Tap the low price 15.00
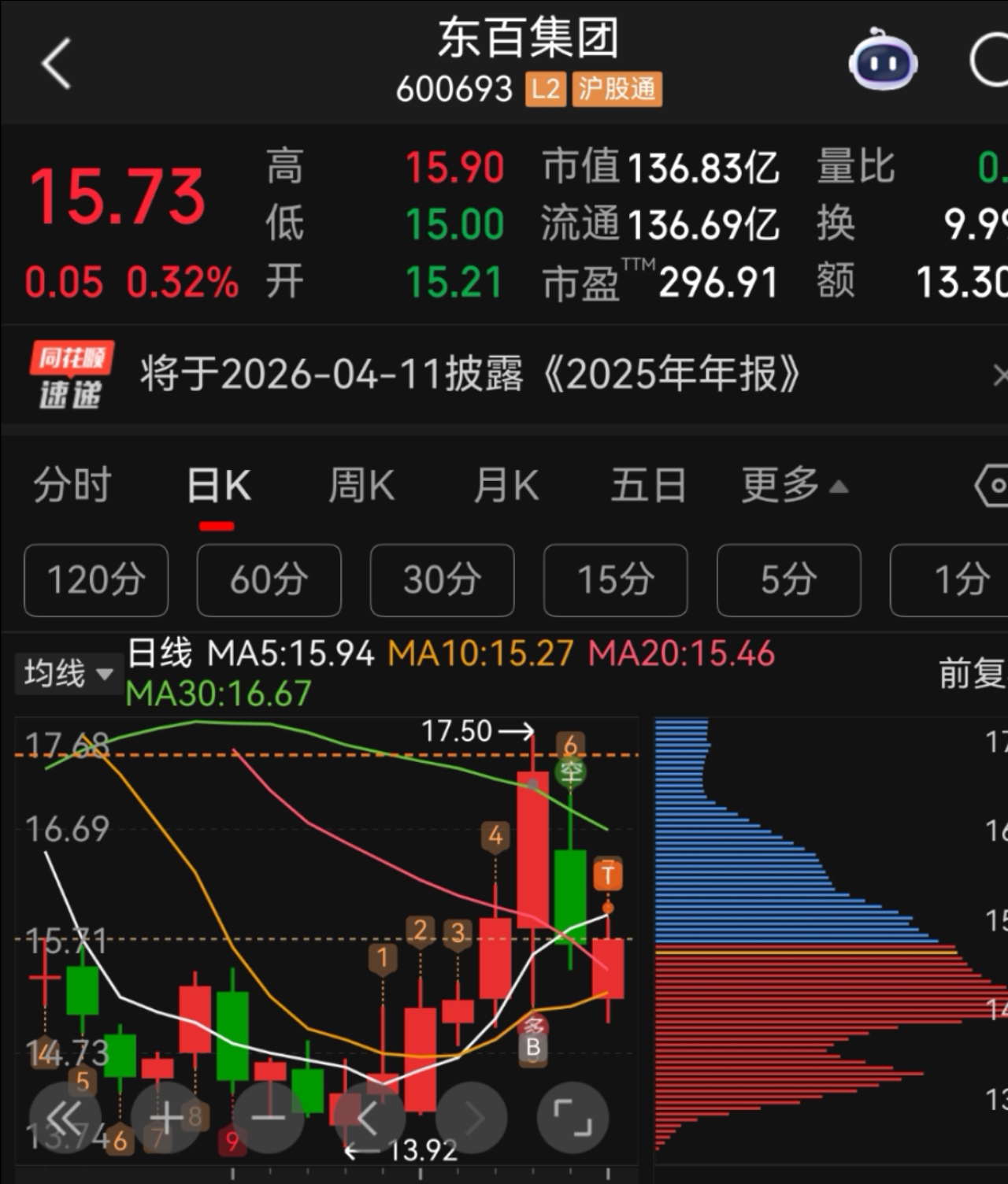1008x1184 pixels. tap(454, 224)
